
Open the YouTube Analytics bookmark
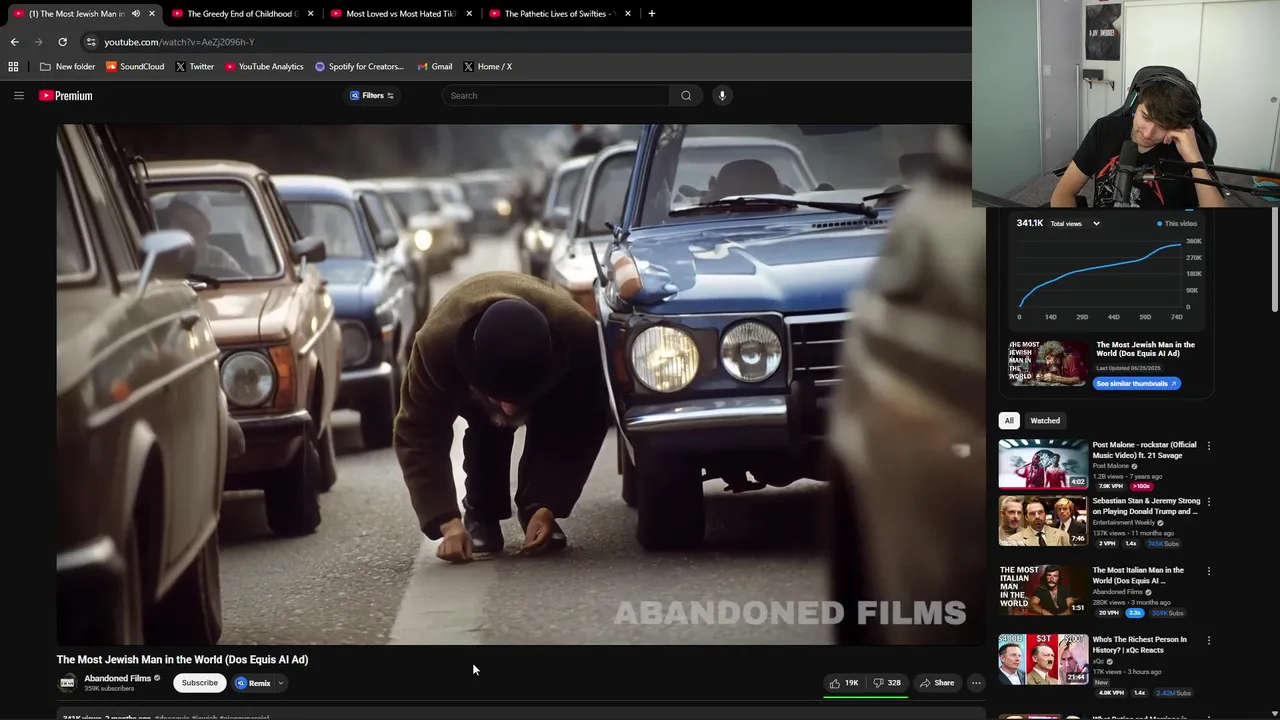tap(264, 67)
